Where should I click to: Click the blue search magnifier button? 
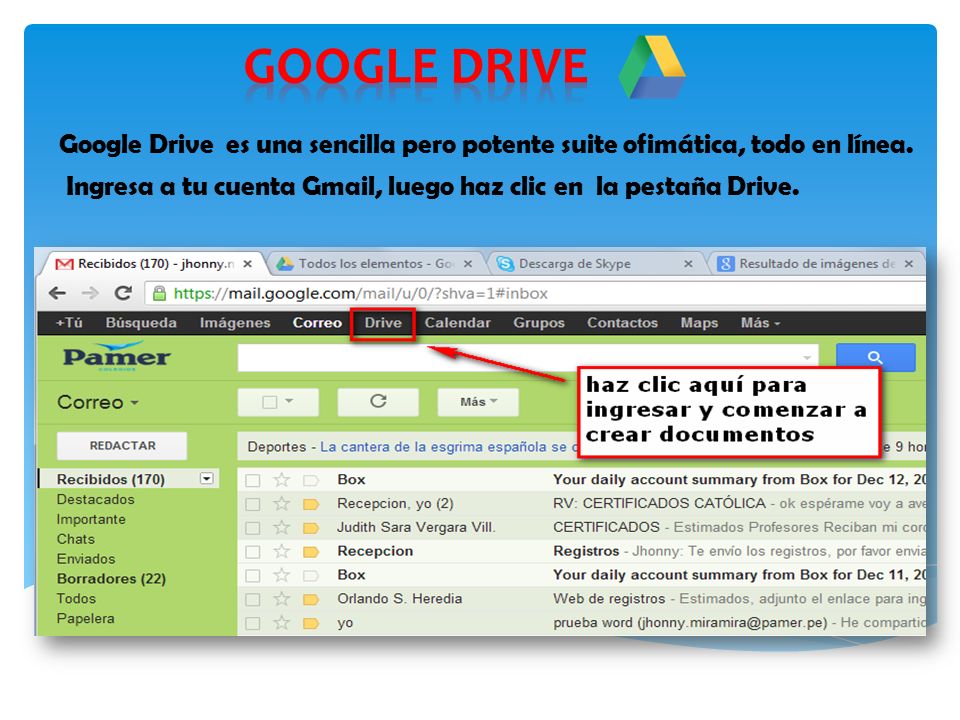click(876, 357)
